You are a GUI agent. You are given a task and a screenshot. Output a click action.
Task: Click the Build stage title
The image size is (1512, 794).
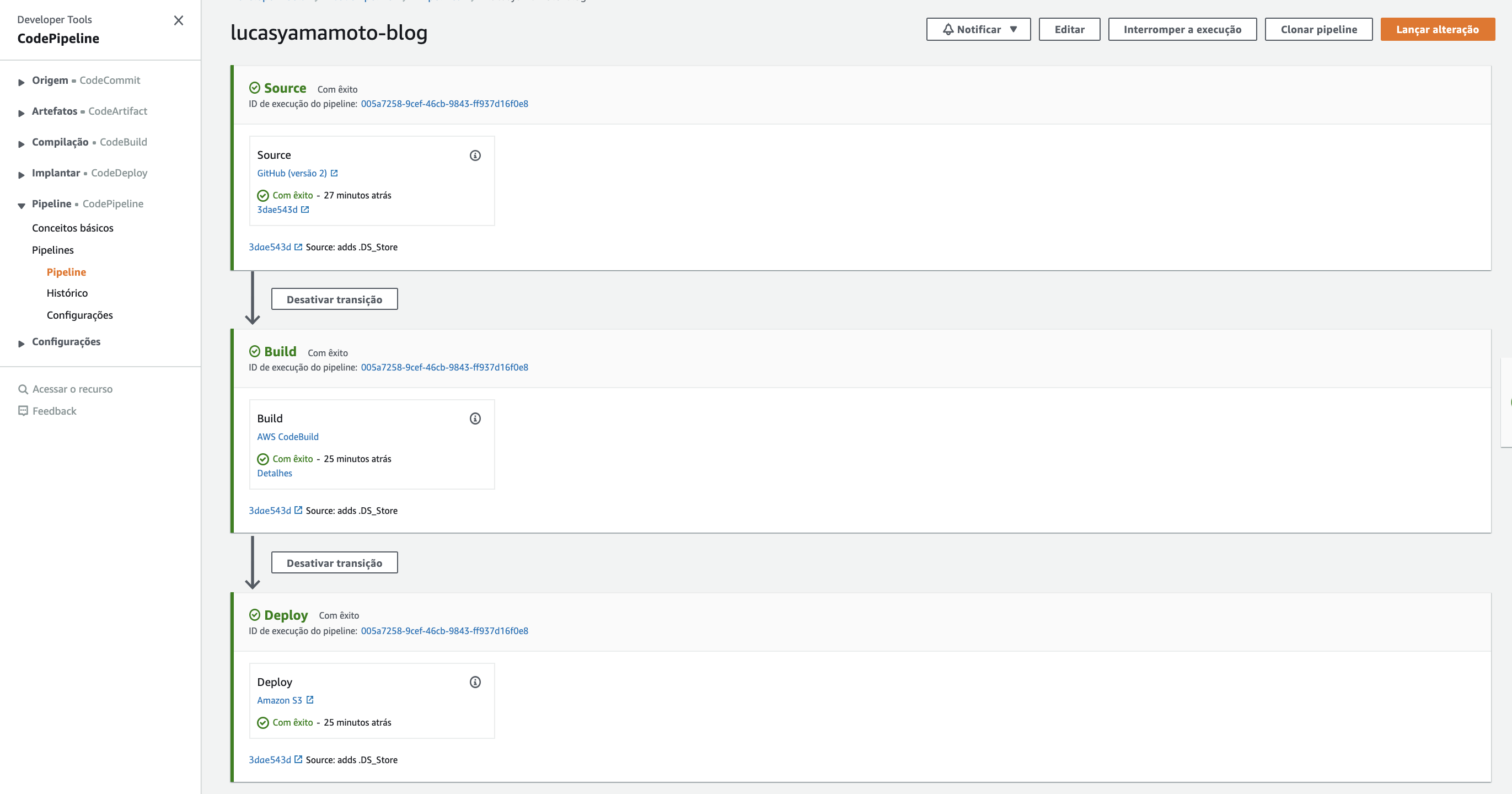[280, 352]
